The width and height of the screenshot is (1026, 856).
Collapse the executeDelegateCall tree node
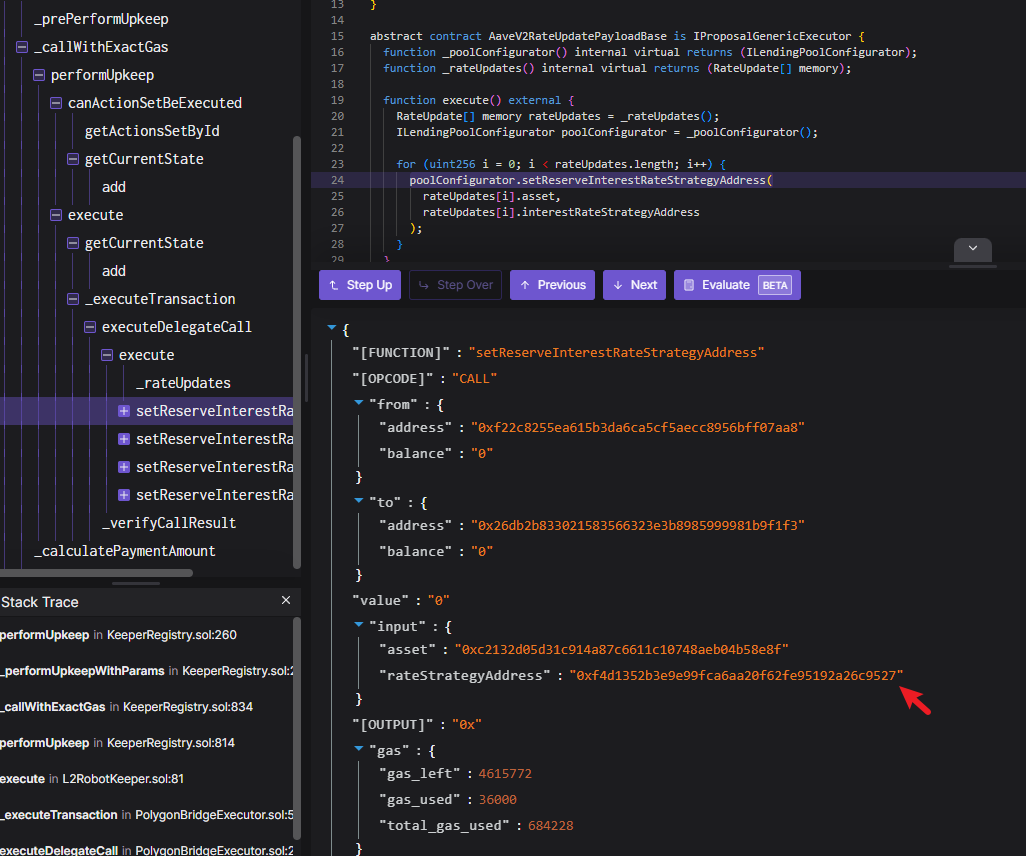[90, 327]
